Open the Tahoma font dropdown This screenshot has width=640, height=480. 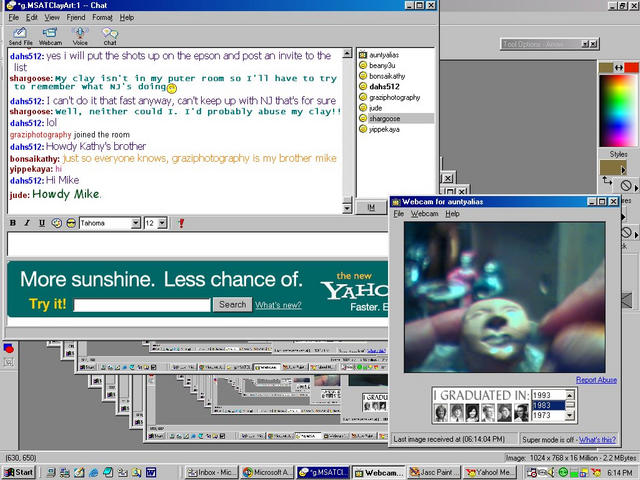click(136, 223)
